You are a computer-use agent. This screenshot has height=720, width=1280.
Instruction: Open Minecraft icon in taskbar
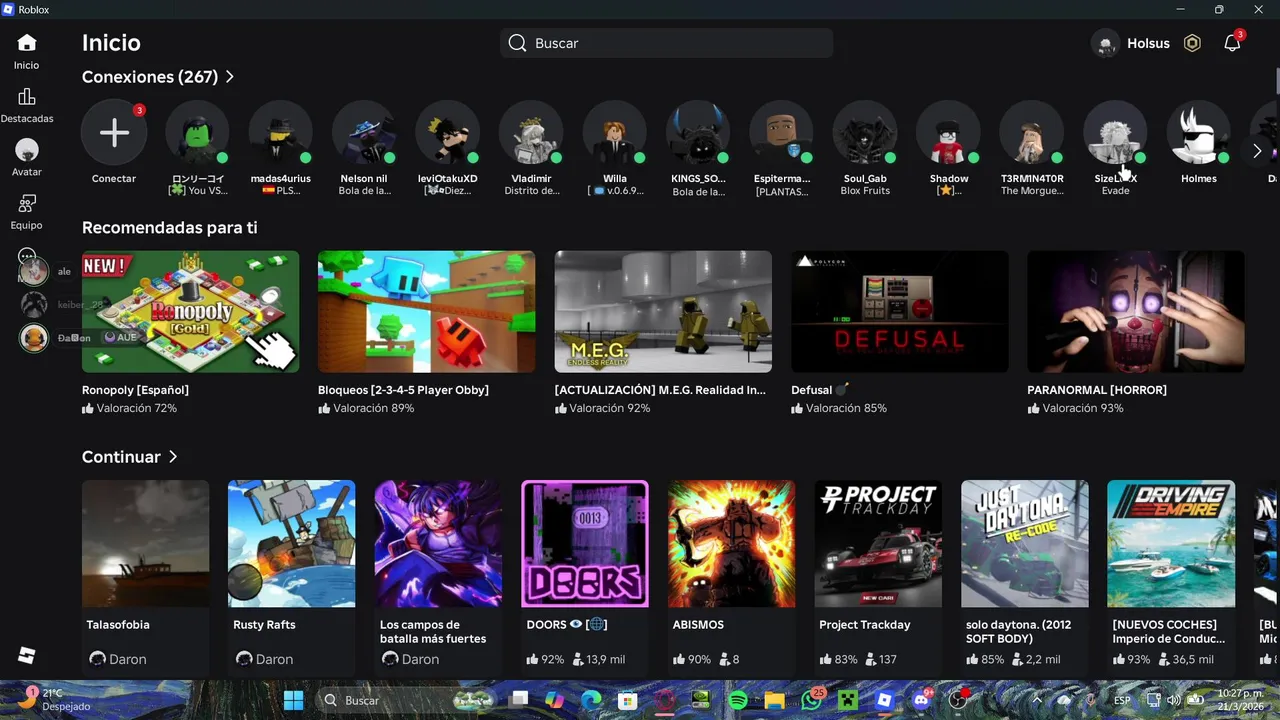point(848,700)
